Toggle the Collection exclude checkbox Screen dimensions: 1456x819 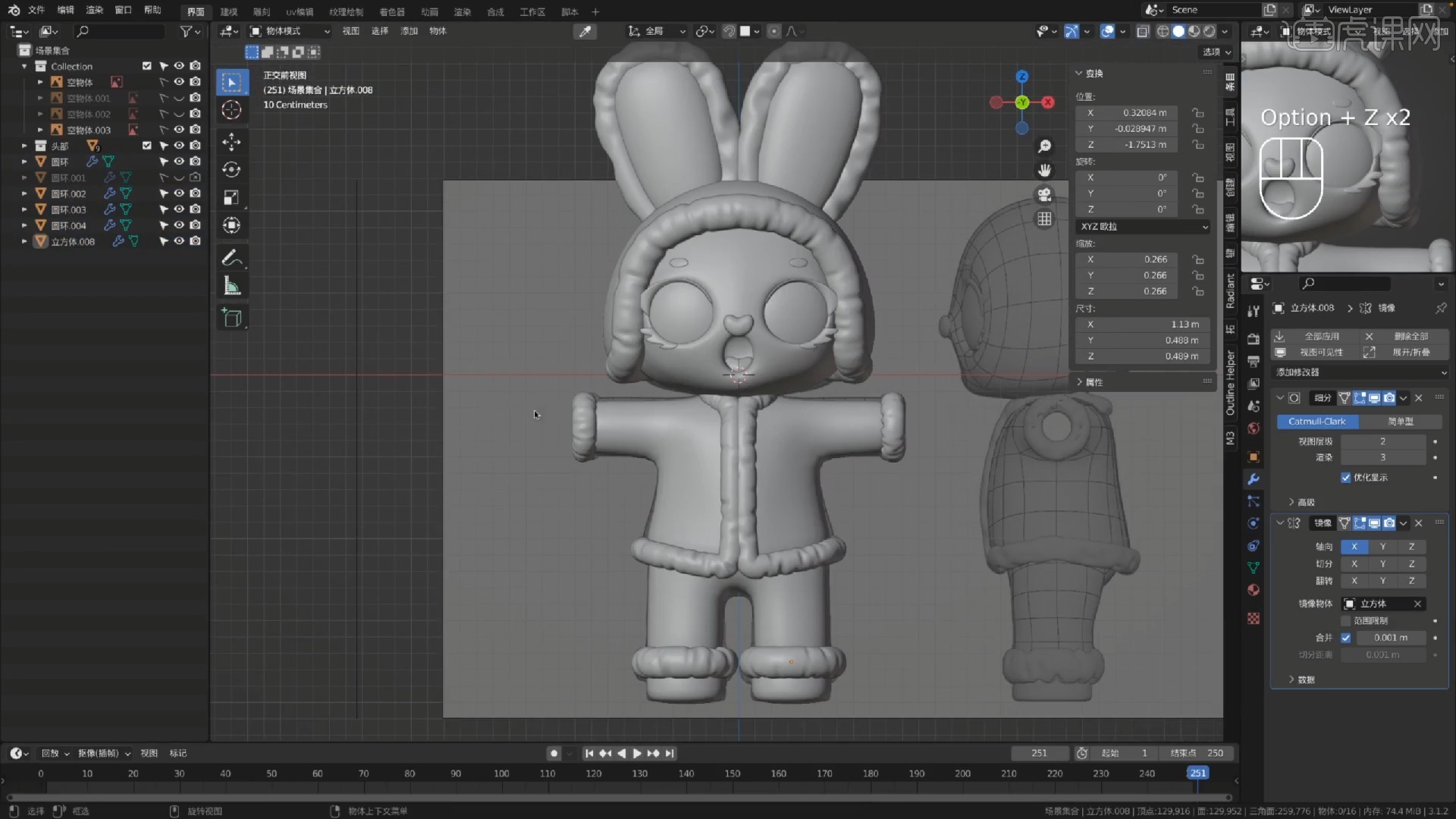coord(147,66)
